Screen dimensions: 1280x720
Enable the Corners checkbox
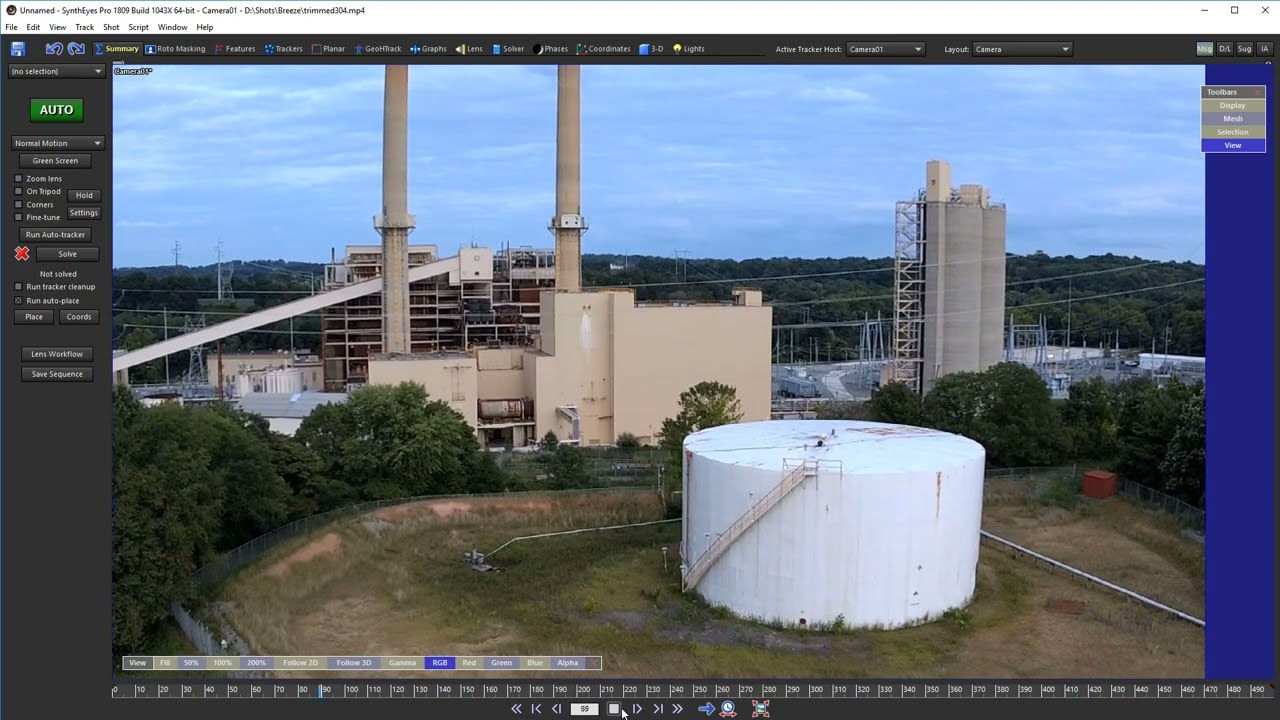(x=18, y=204)
